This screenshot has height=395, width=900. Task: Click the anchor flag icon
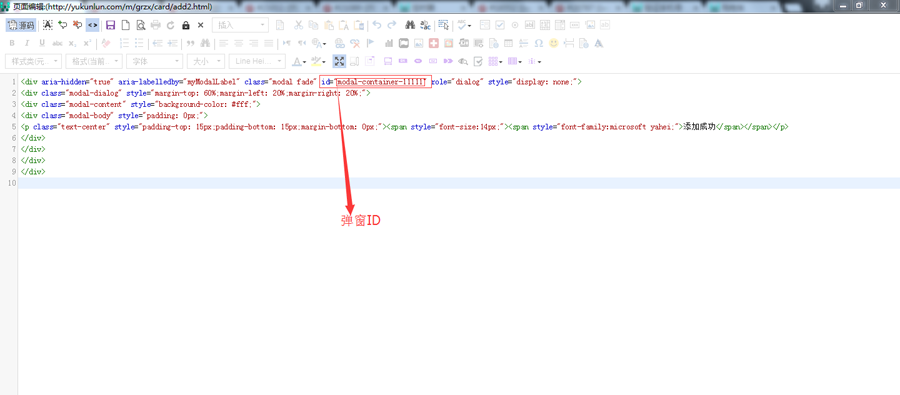point(370,43)
